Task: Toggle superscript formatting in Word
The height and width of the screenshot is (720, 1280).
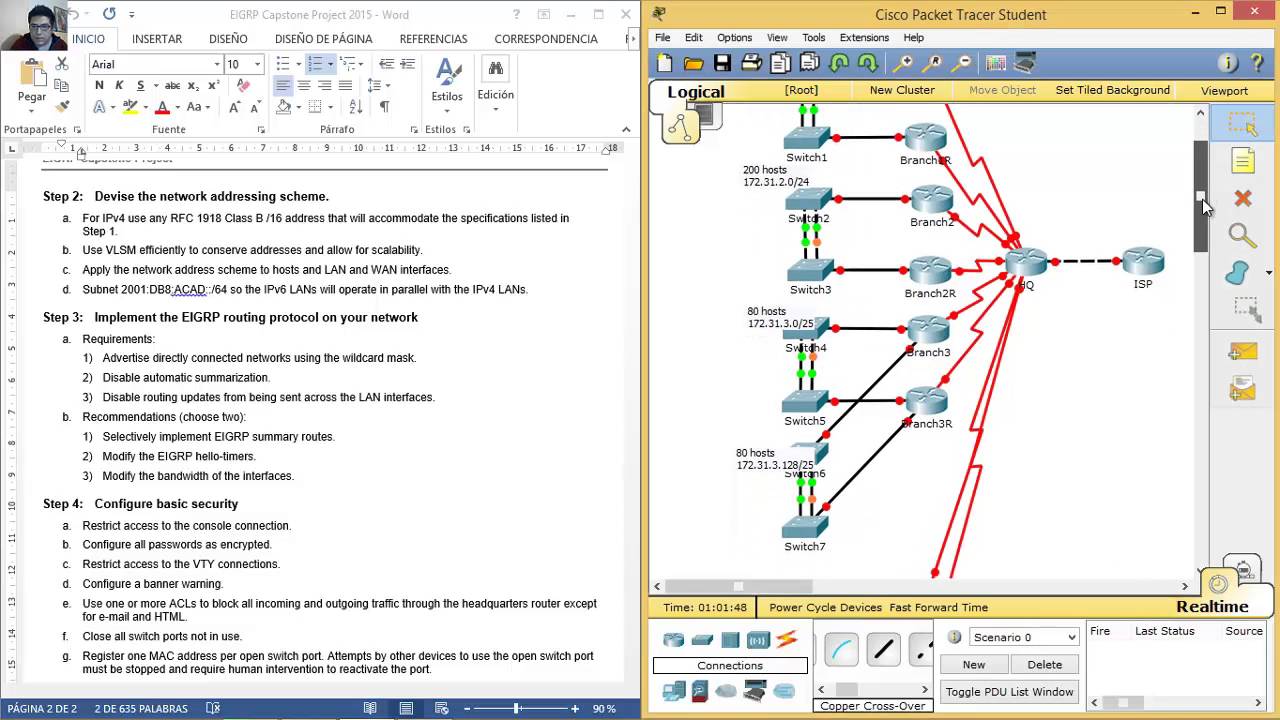Action: click(x=216, y=86)
